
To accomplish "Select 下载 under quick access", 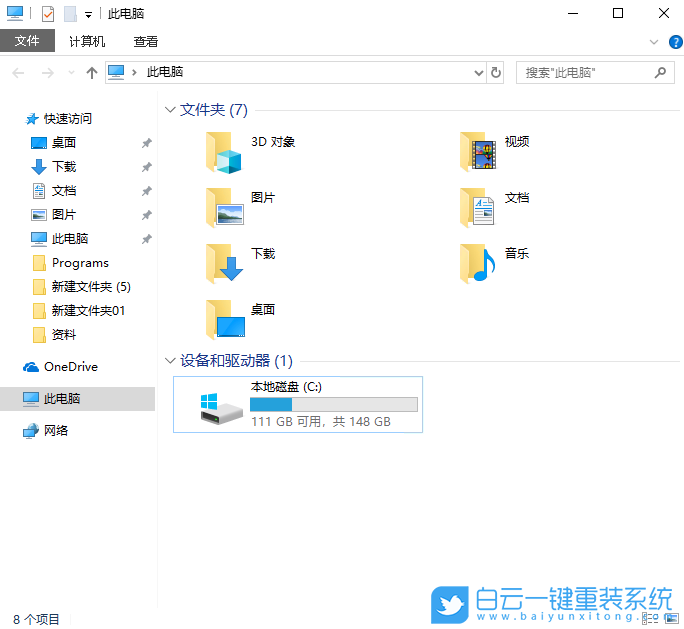I will coord(64,167).
